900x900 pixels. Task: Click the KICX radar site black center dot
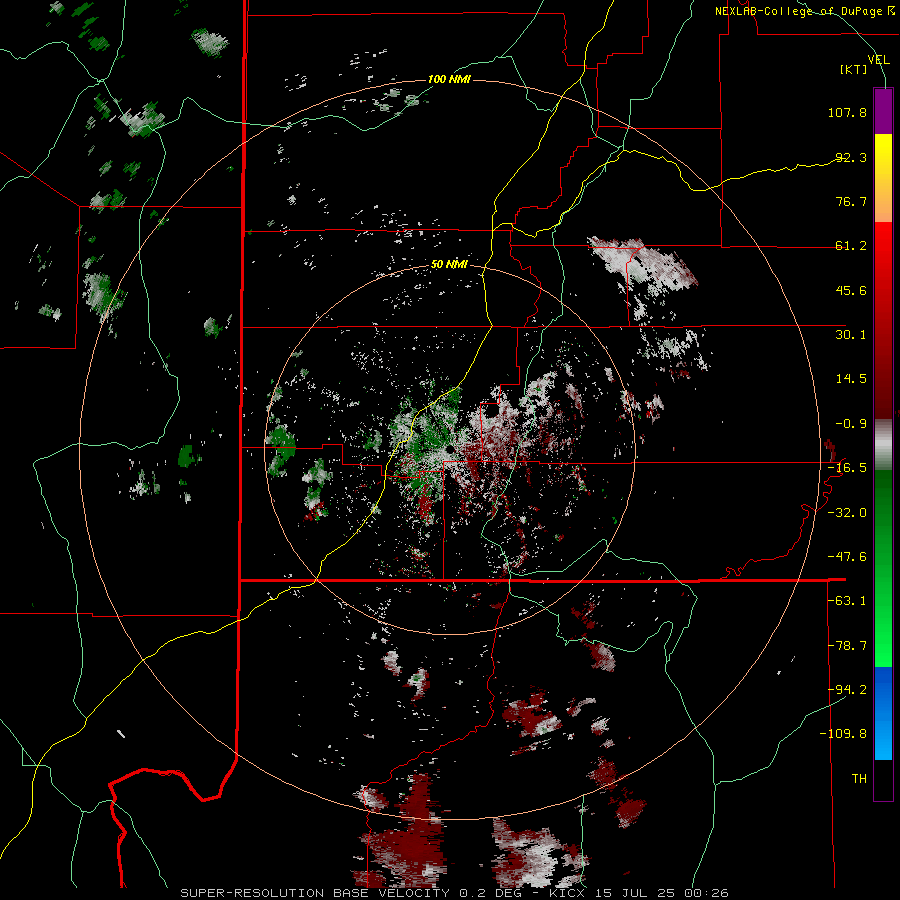click(x=452, y=448)
